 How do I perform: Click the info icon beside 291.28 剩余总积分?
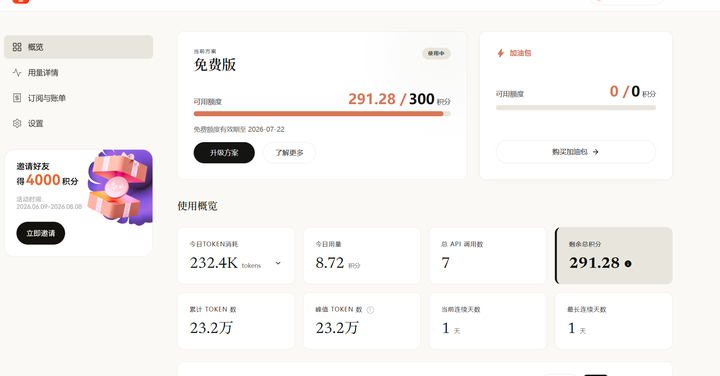628,264
